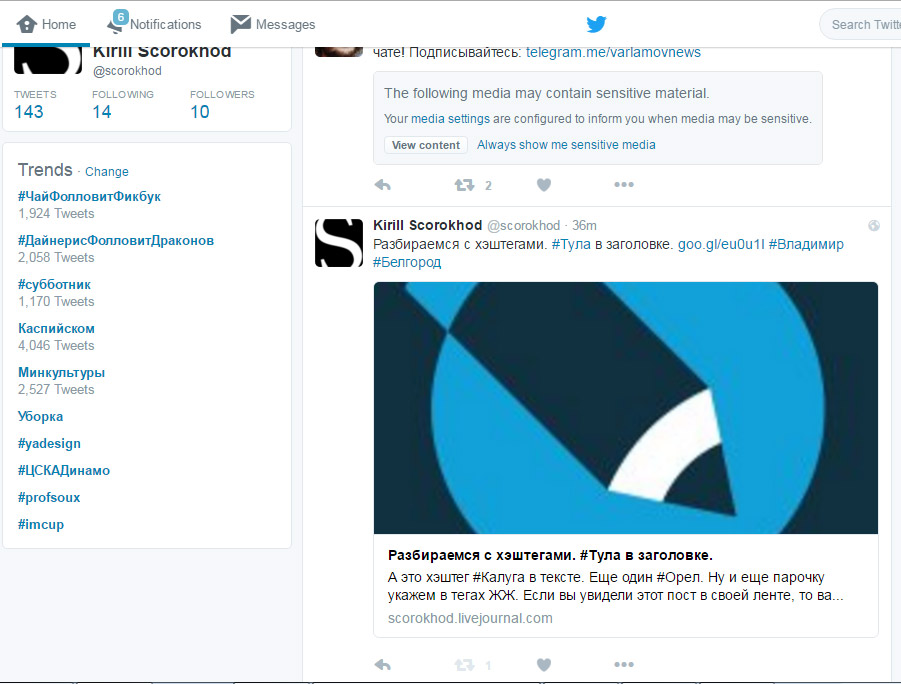Retweet Kirill Scorokhod's hashtag tweet
Image resolution: width=901 pixels, height=684 pixels.
(464, 665)
